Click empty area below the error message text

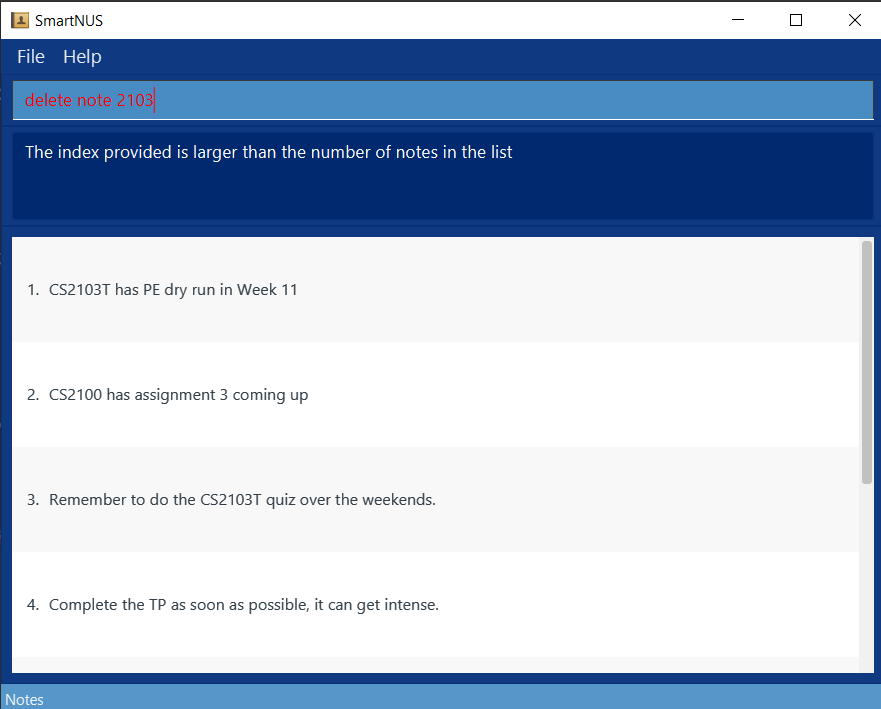(440, 195)
